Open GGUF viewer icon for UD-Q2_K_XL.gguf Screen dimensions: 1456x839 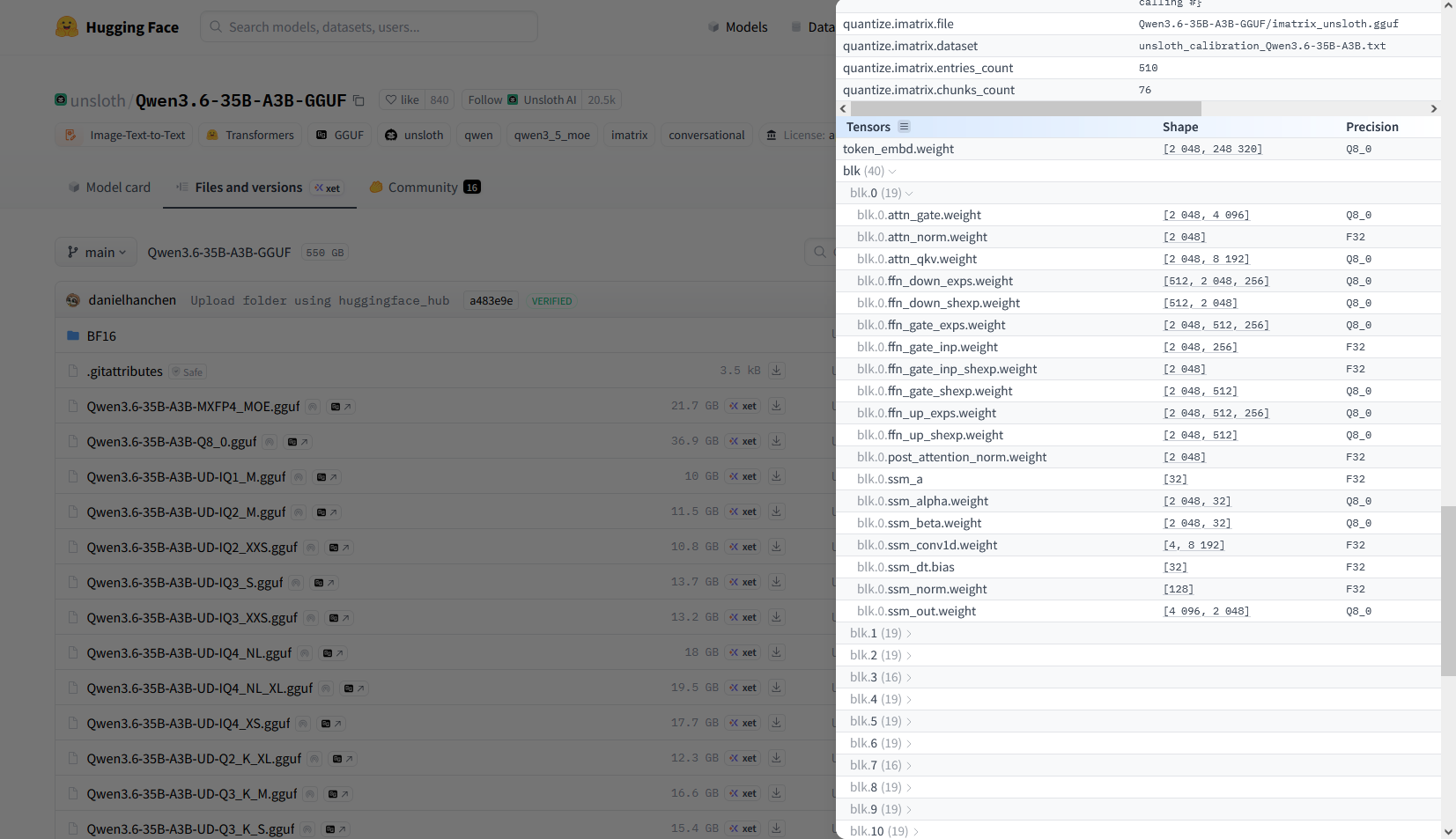pos(343,759)
